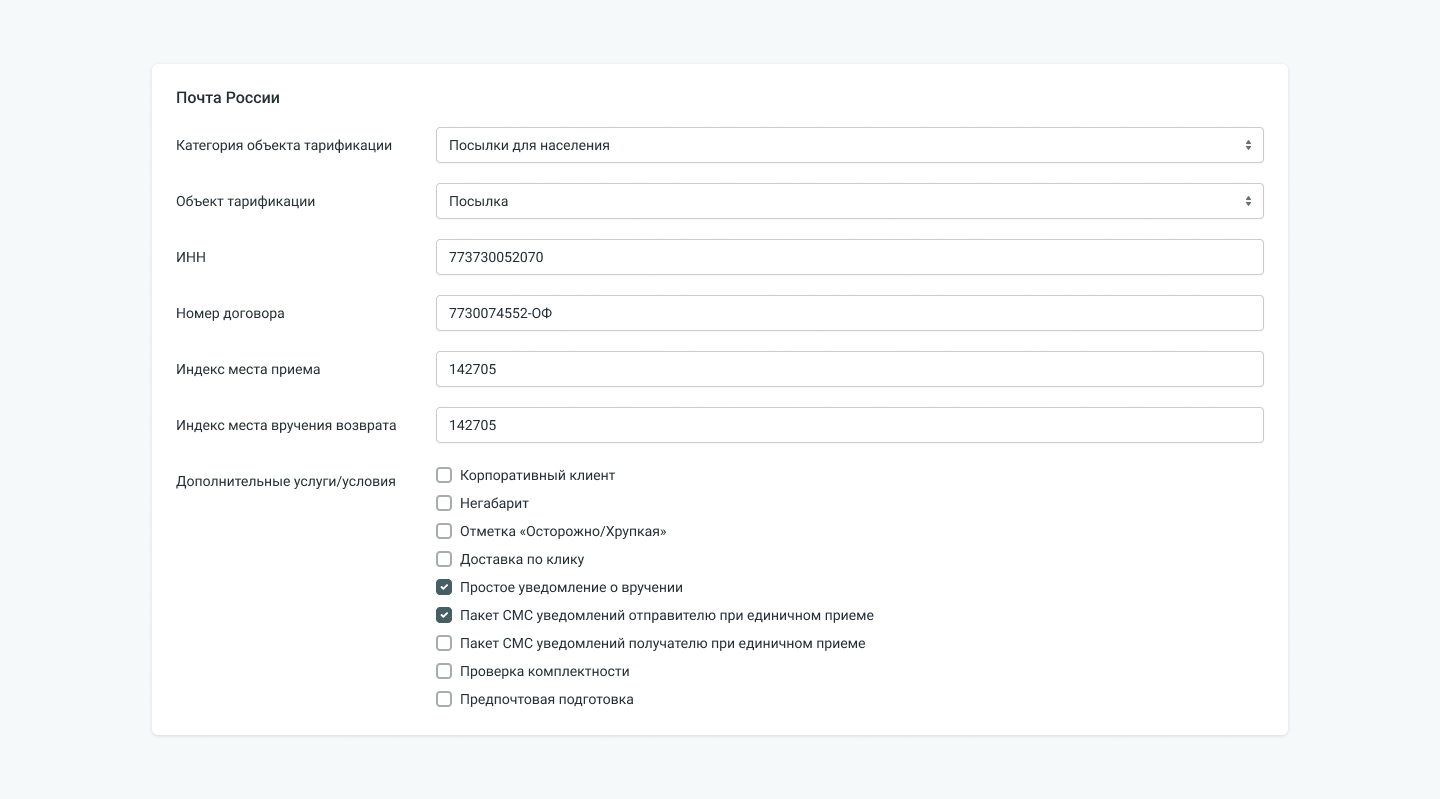Click the Объект тарификации label
1440x799 pixels.
click(x=245, y=201)
